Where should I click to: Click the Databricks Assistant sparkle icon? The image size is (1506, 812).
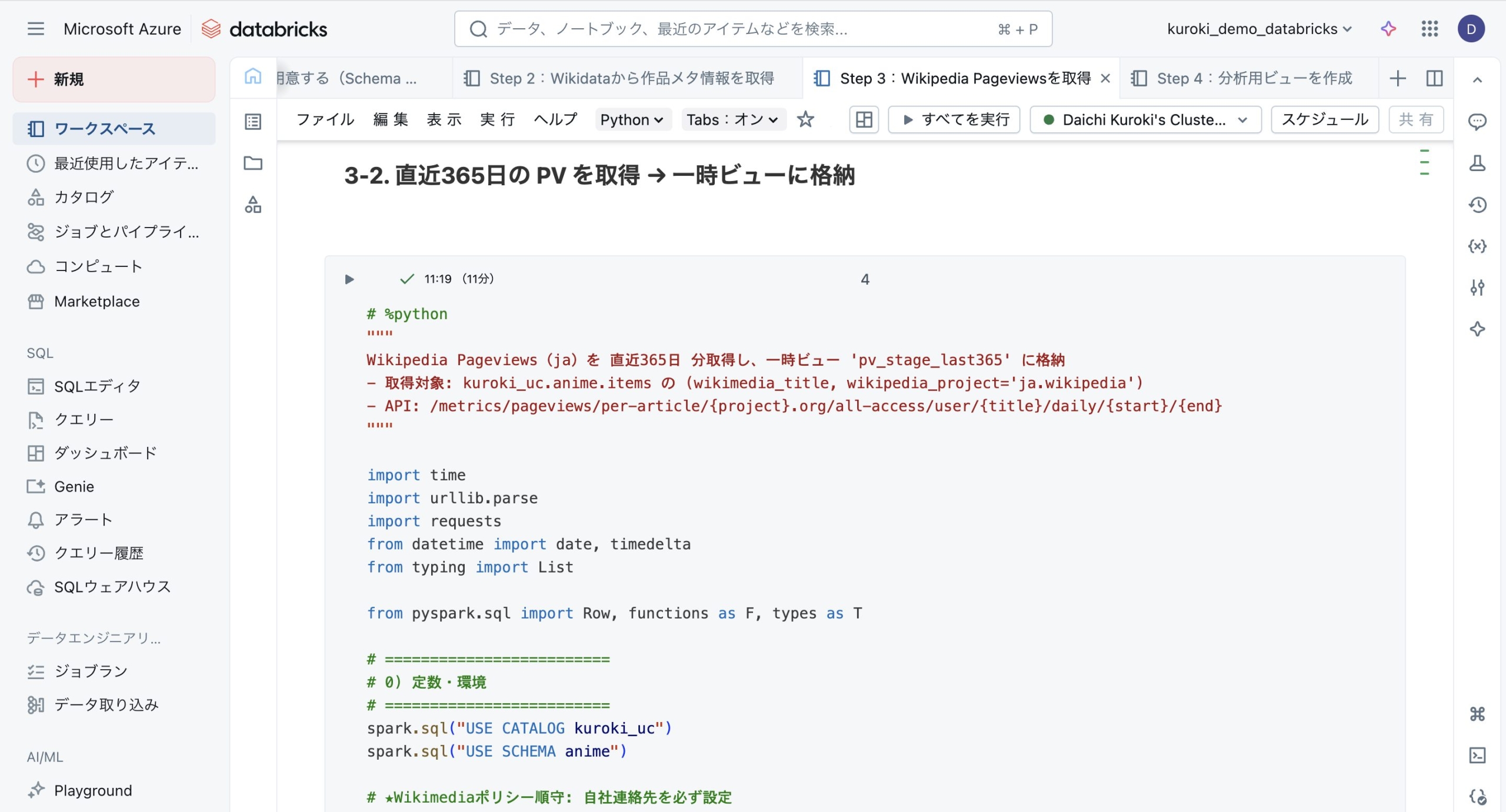click(1388, 29)
